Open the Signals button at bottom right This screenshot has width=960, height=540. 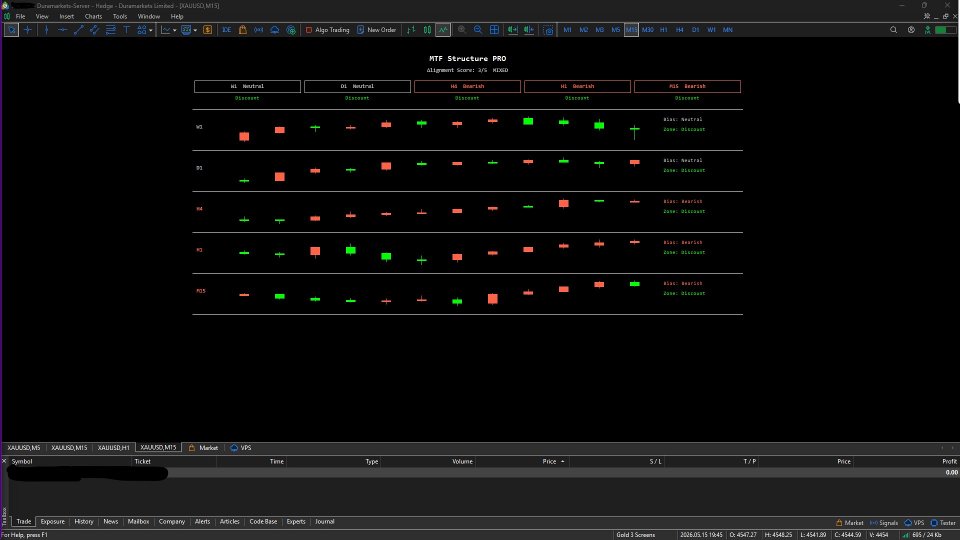point(883,523)
